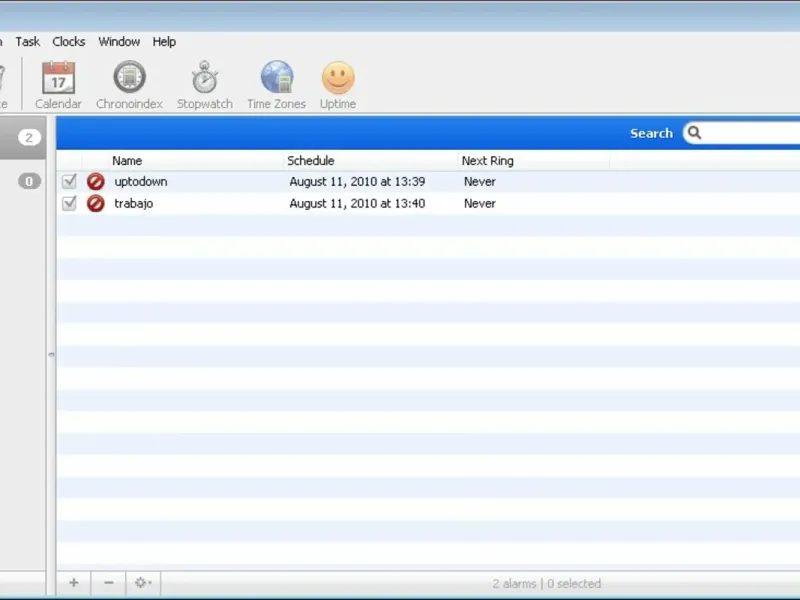Viewport: 800px width, 600px height.
Task: Click Never next ring for trabajo
Action: tap(480, 204)
